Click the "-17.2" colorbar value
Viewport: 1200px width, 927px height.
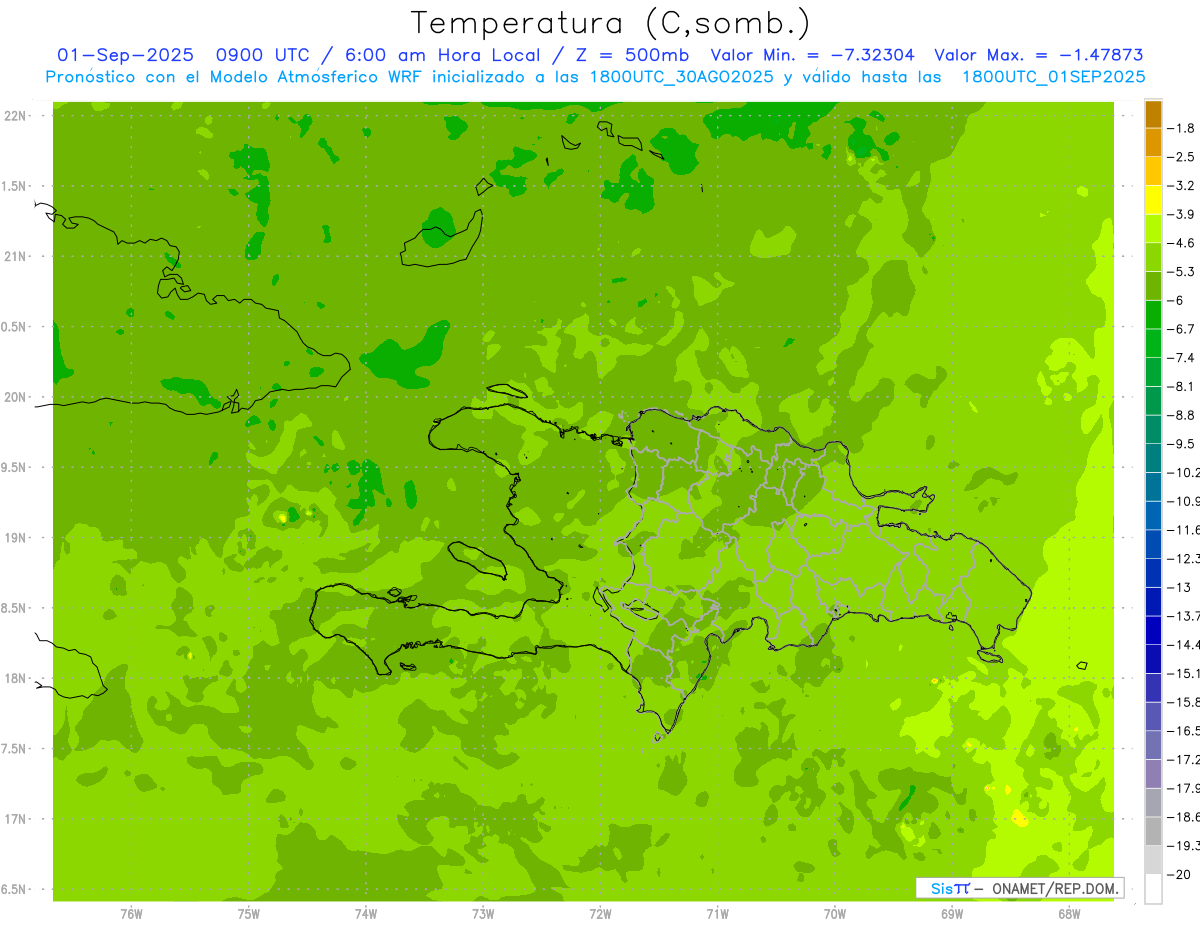[x=1184, y=759]
